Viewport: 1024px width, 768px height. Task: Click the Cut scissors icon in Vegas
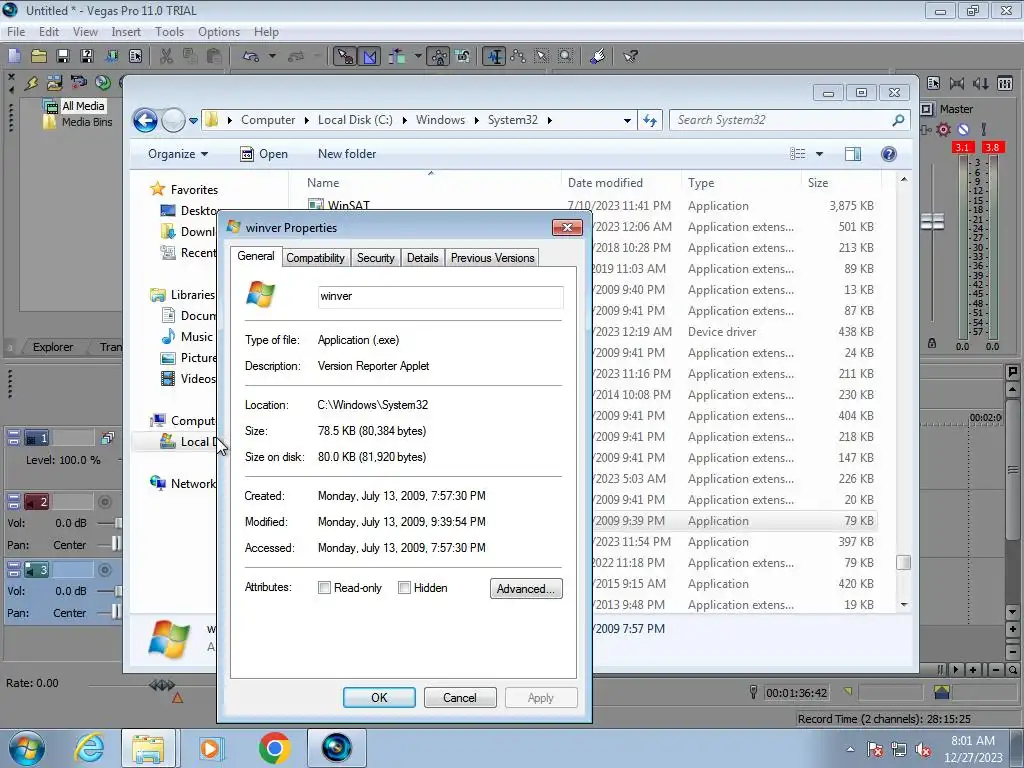[x=167, y=56]
